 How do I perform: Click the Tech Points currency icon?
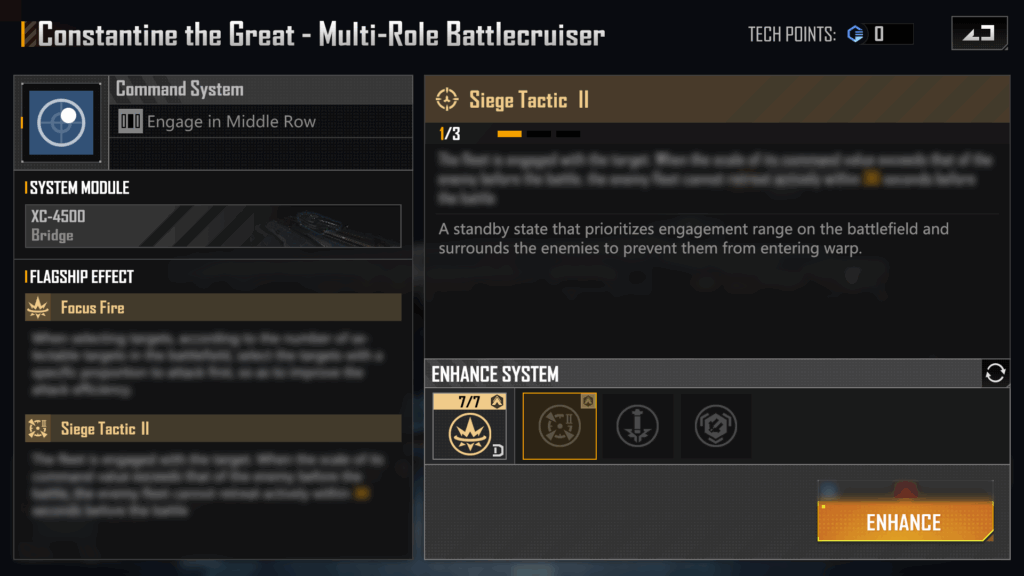[856, 34]
